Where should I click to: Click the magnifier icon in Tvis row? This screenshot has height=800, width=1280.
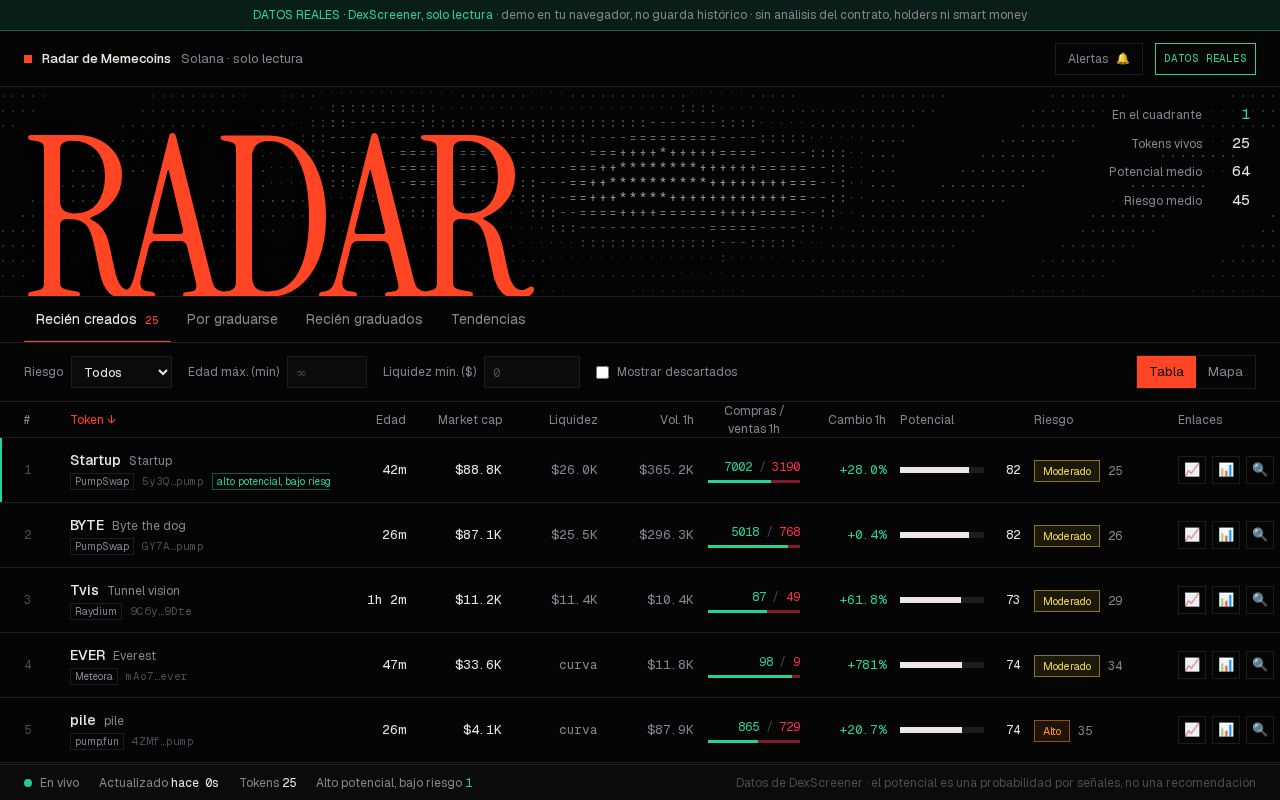point(1260,600)
